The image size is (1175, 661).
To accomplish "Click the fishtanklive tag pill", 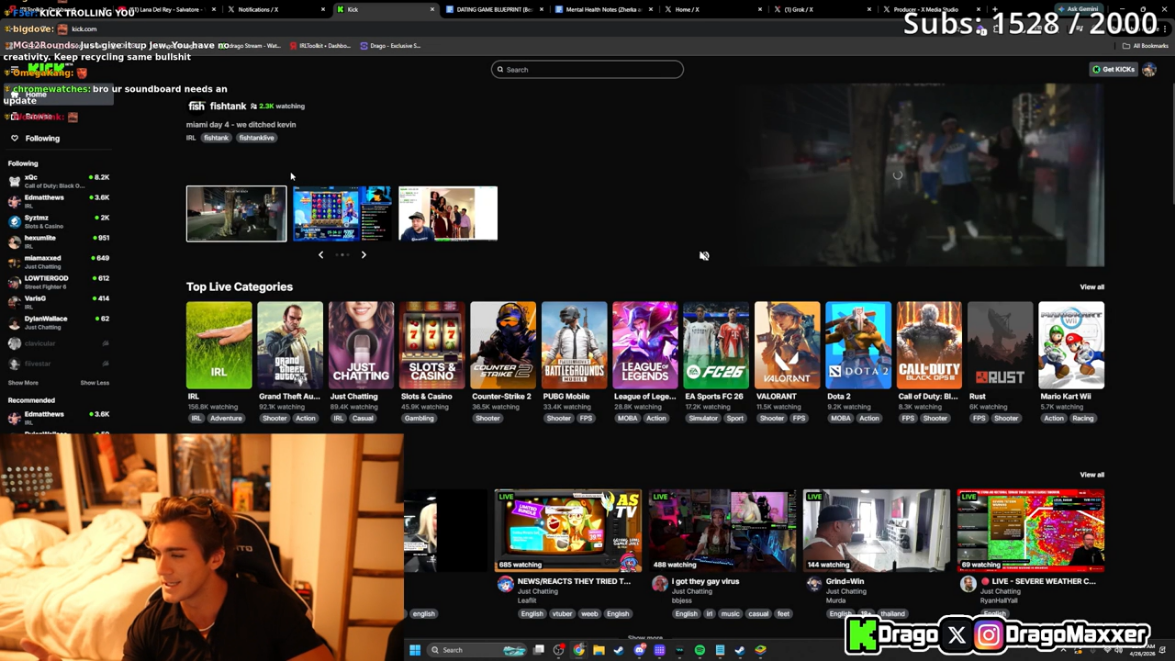I will (256, 138).
